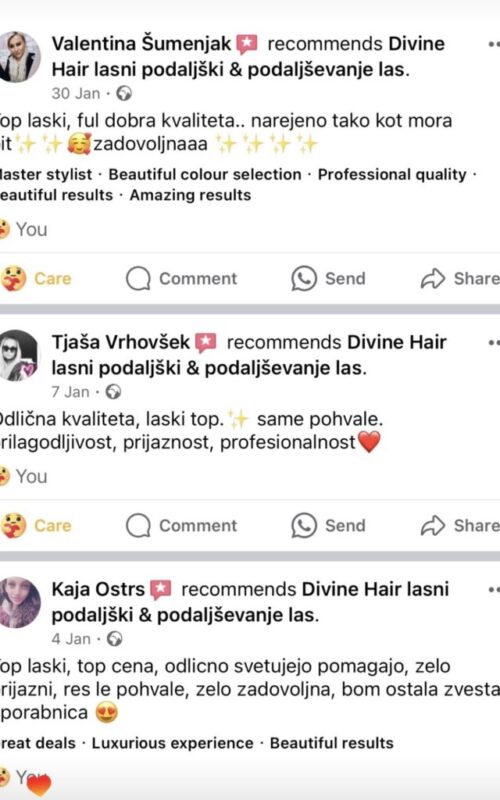Open Kaja Ostrs's profile name link

tap(98, 589)
